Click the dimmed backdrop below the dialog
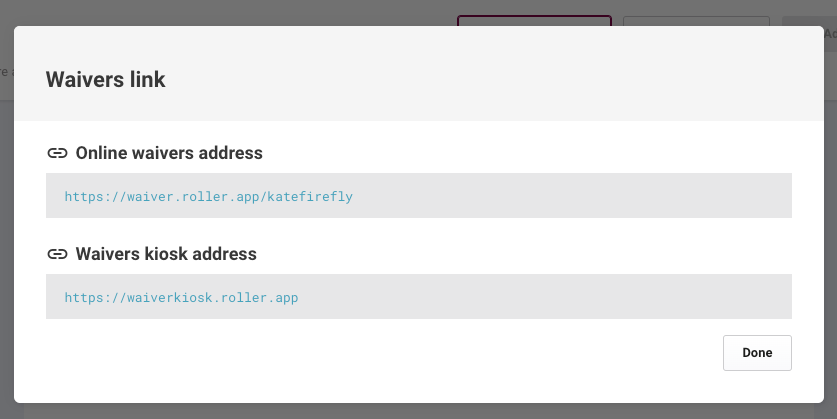837x419 pixels. click(x=418, y=411)
